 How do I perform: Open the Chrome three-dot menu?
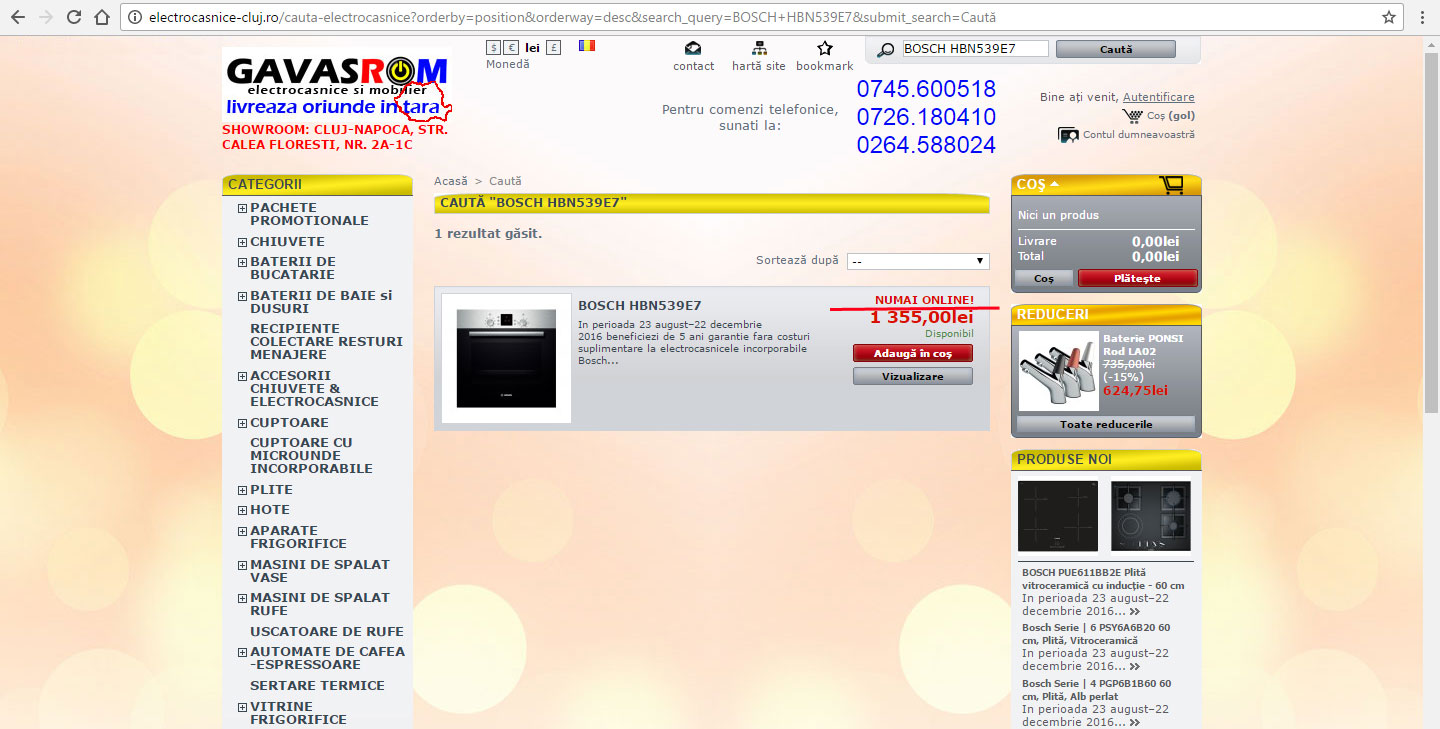(1421, 17)
